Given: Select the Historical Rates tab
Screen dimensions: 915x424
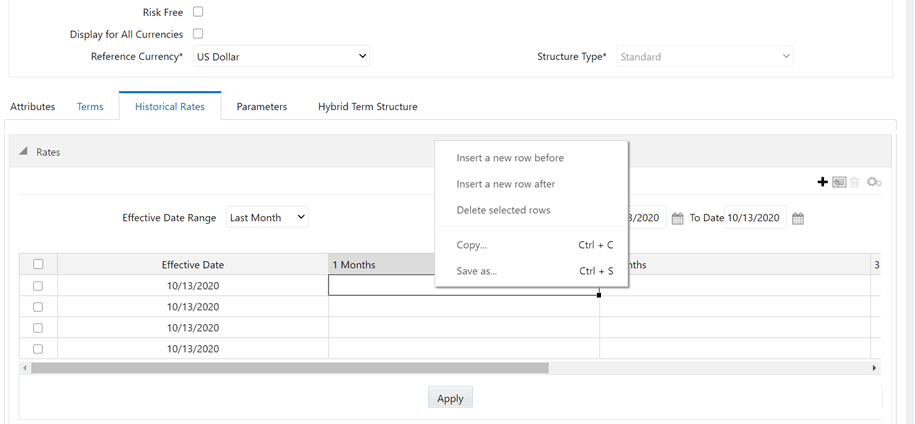Looking at the screenshot, I should coord(170,107).
